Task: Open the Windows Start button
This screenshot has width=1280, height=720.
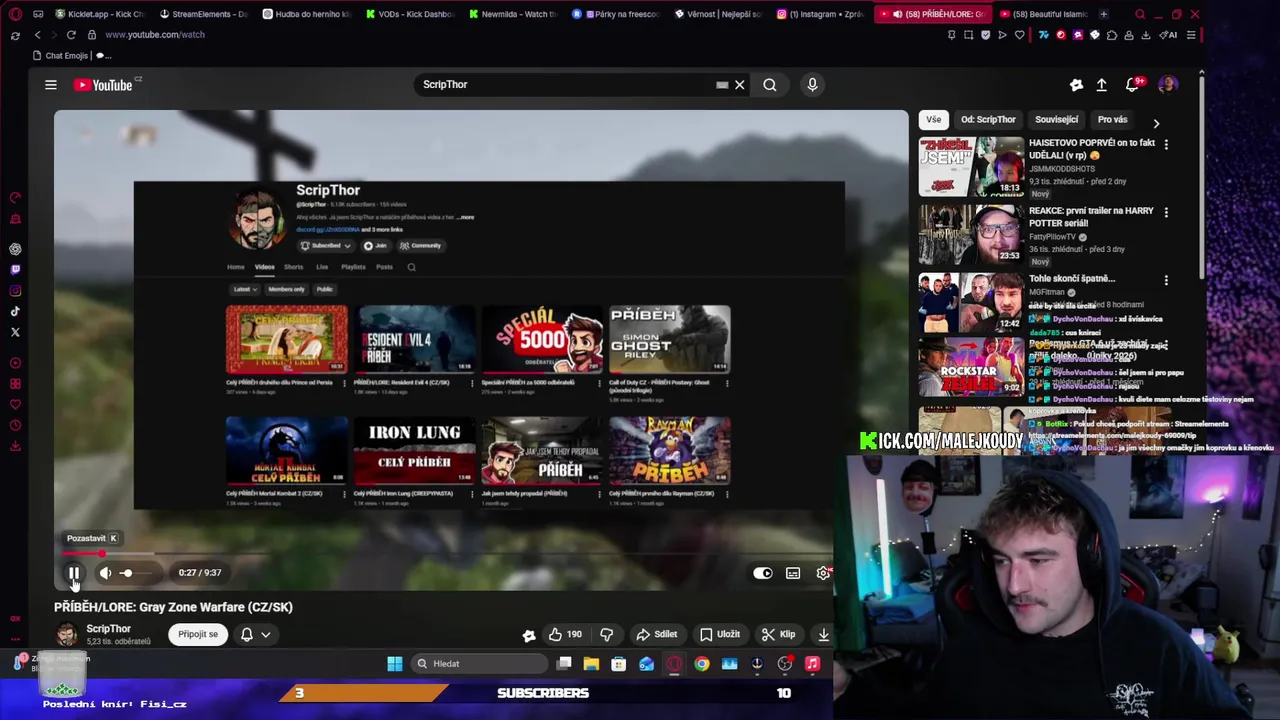Action: tap(395, 664)
